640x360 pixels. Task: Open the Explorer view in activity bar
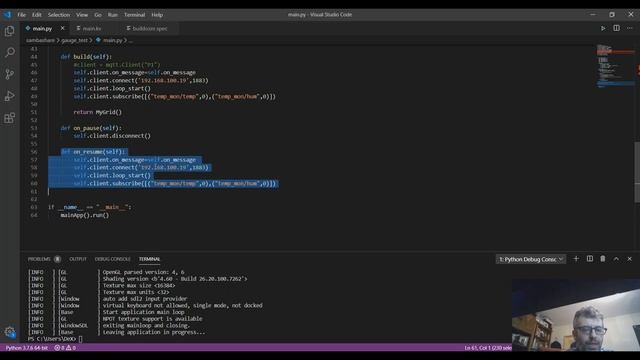[x=9, y=31]
